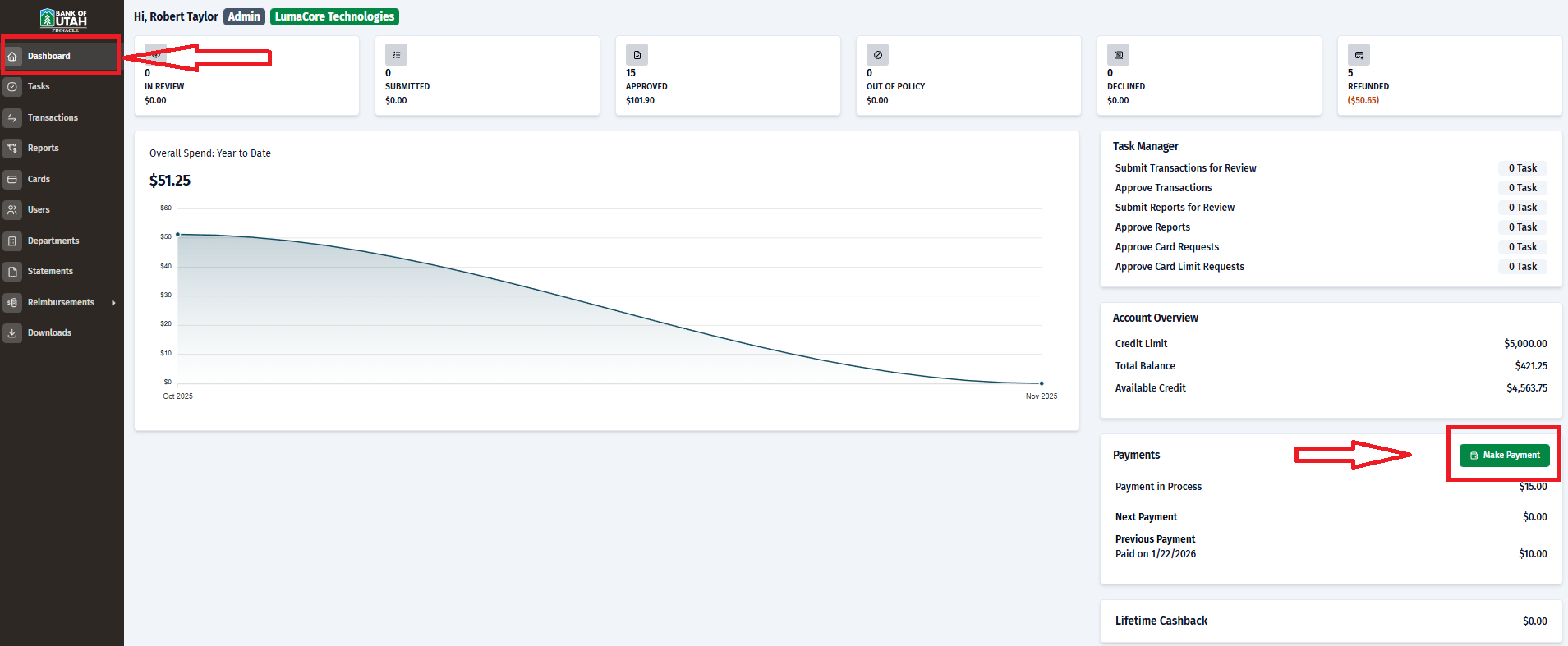Screen dimensions: 1568x646
Task: Click the Tasks checkmark icon
Action: click(12, 86)
